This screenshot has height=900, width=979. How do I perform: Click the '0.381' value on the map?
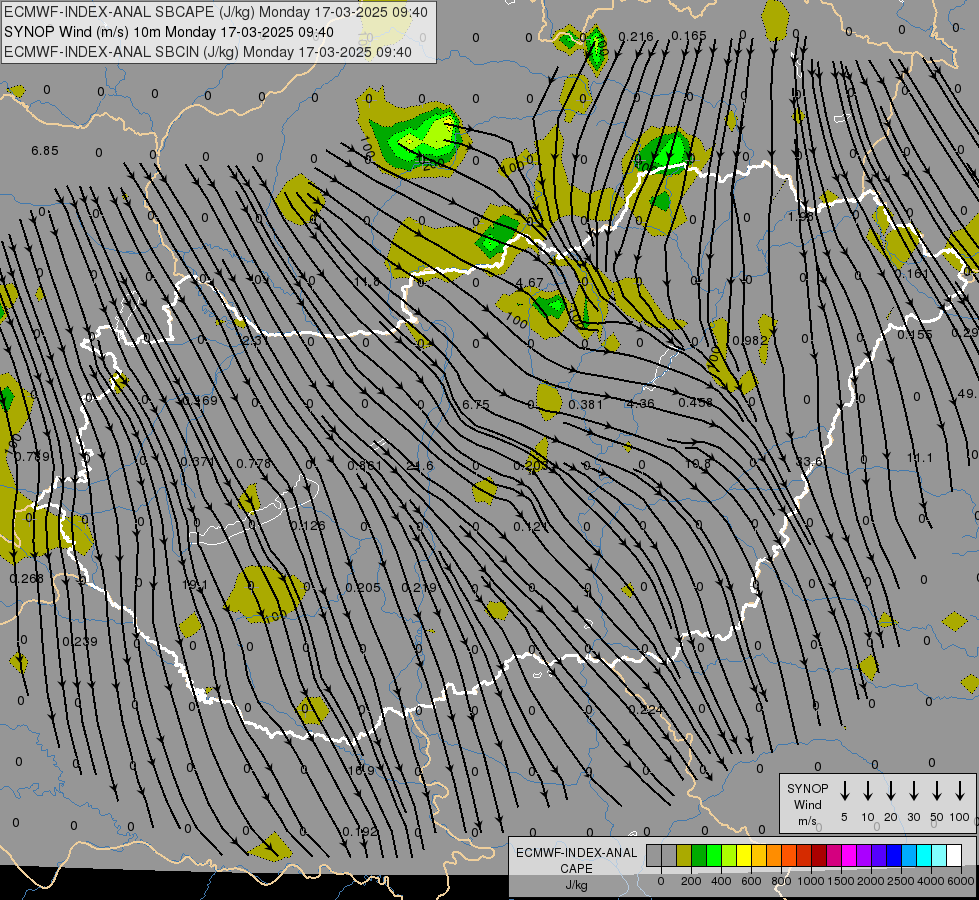click(586, 405)
